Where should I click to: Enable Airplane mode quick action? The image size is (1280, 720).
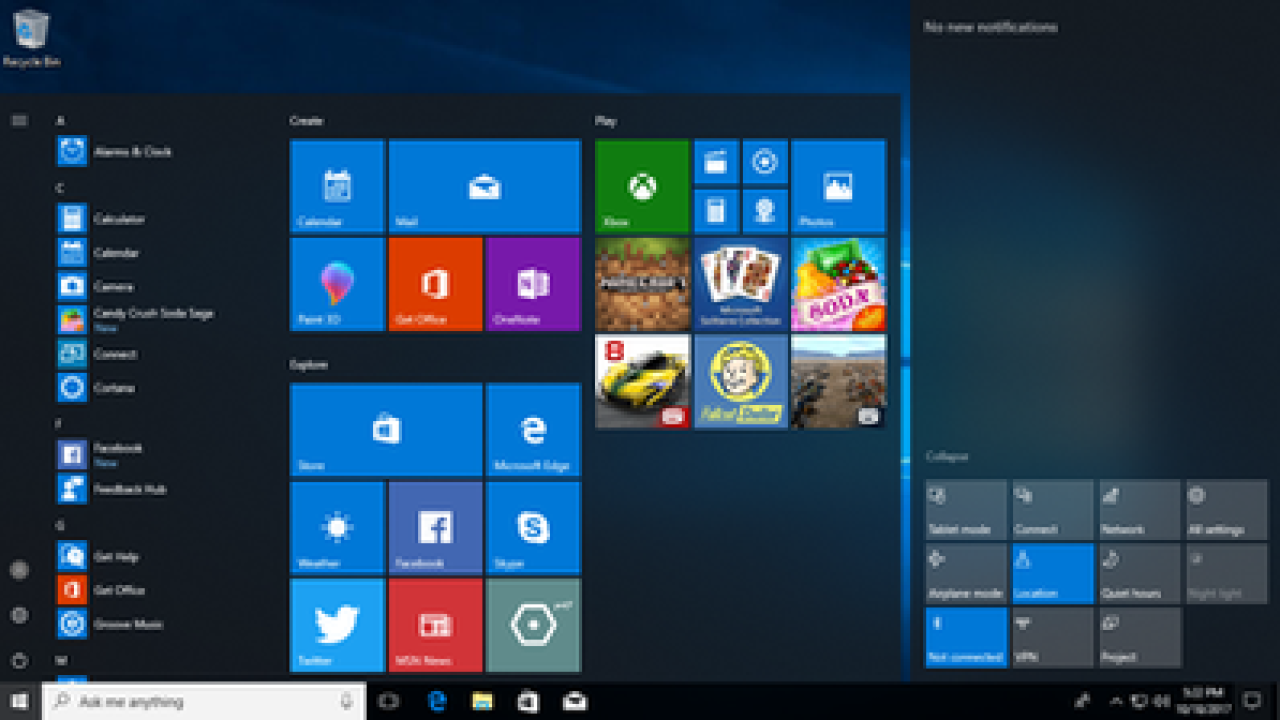point(965,574)
